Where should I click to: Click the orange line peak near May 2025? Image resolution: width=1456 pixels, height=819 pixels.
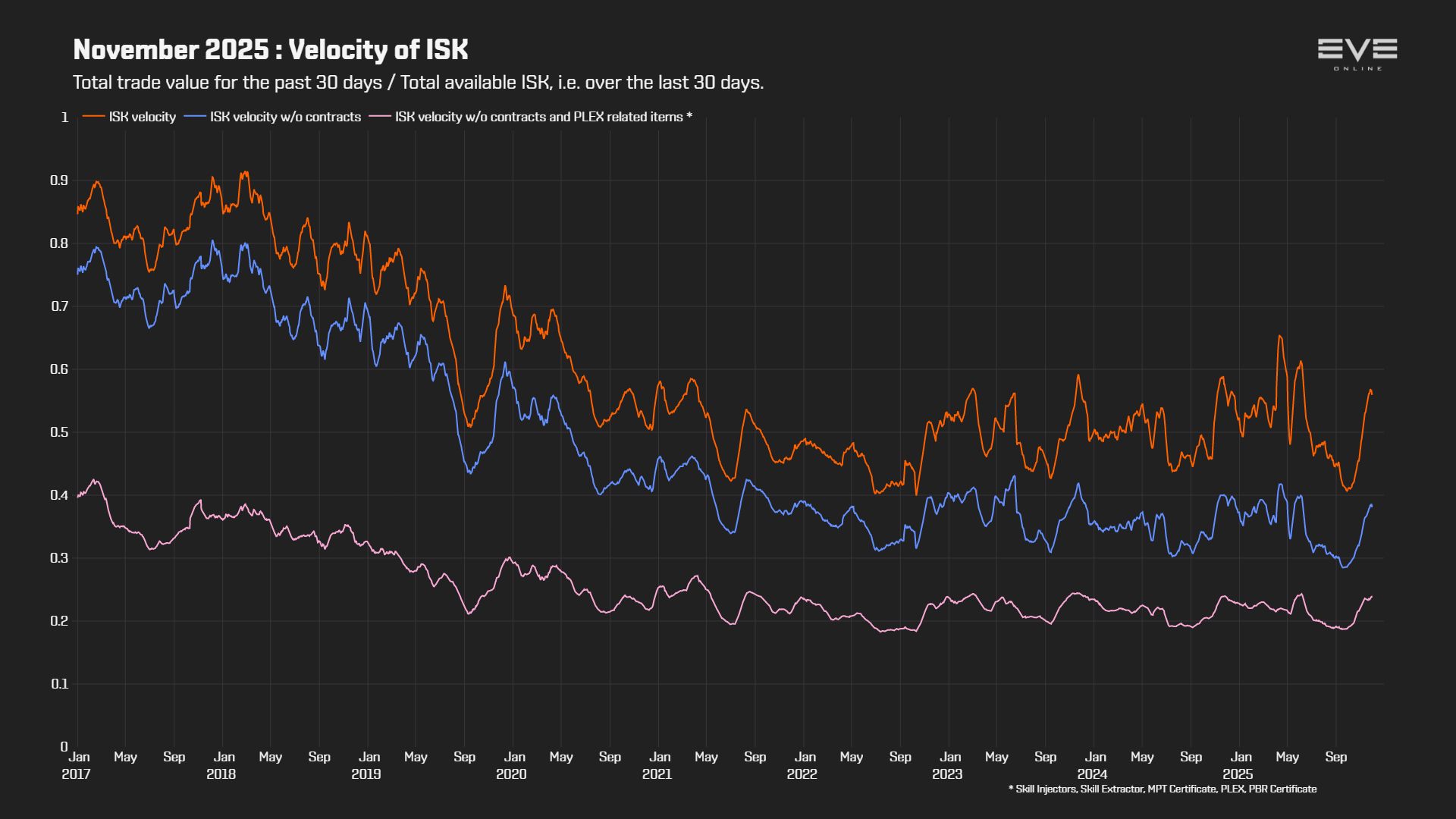pos(1280,336)
